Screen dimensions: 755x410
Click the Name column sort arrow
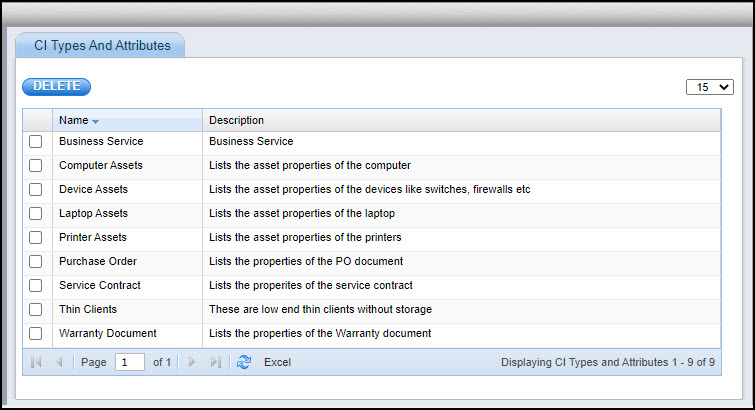coord(96,121)
